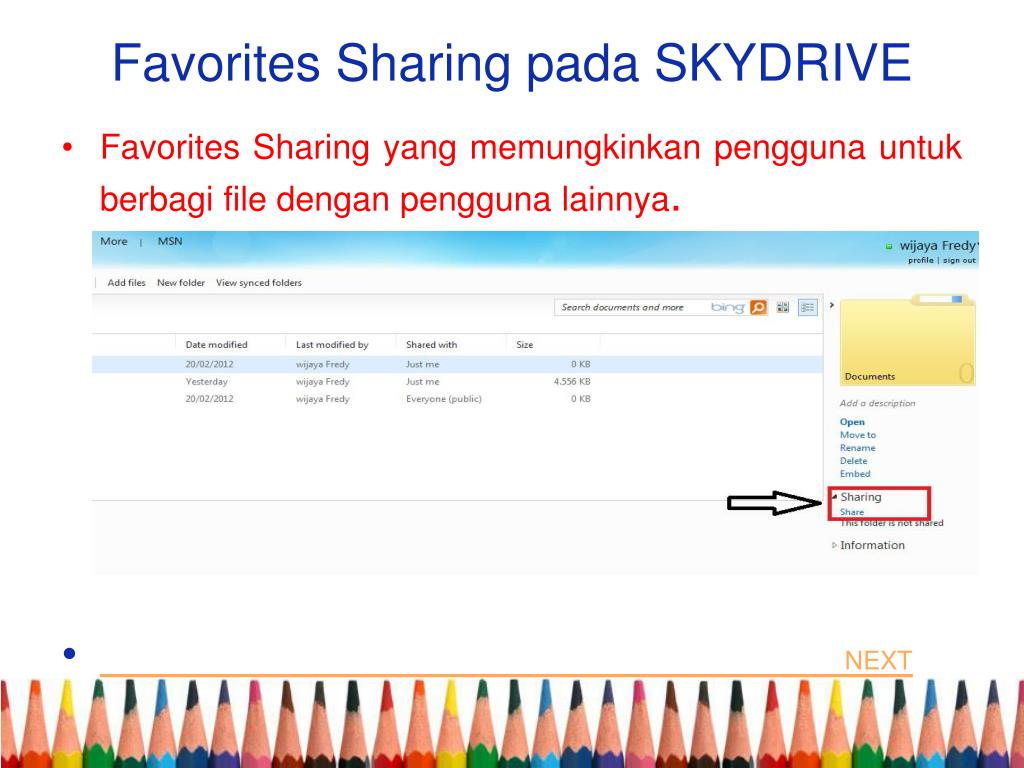Click the Share link under Sharing
1024x768 pixels.
click(852, 512)
